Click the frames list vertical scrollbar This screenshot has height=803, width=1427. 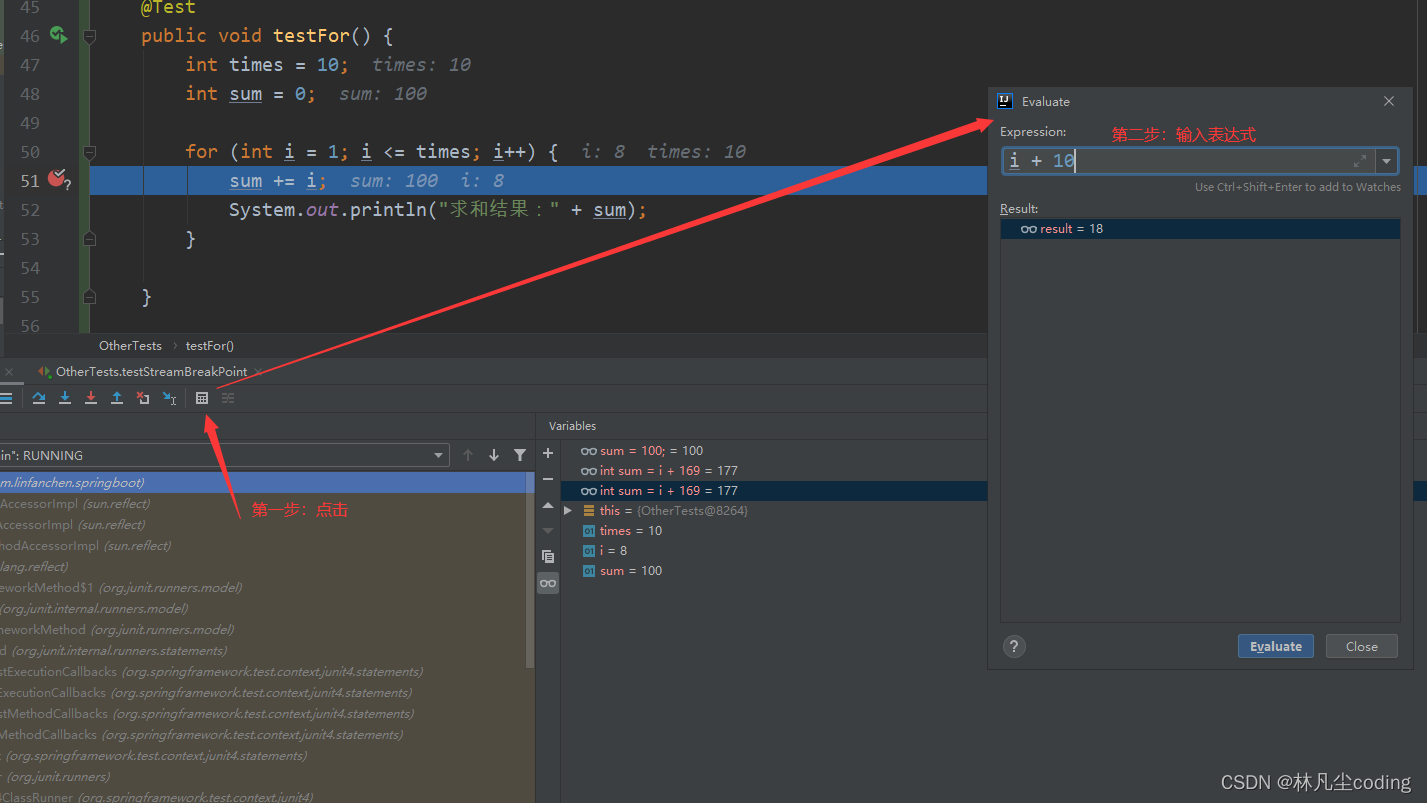(x=531, y=571)
